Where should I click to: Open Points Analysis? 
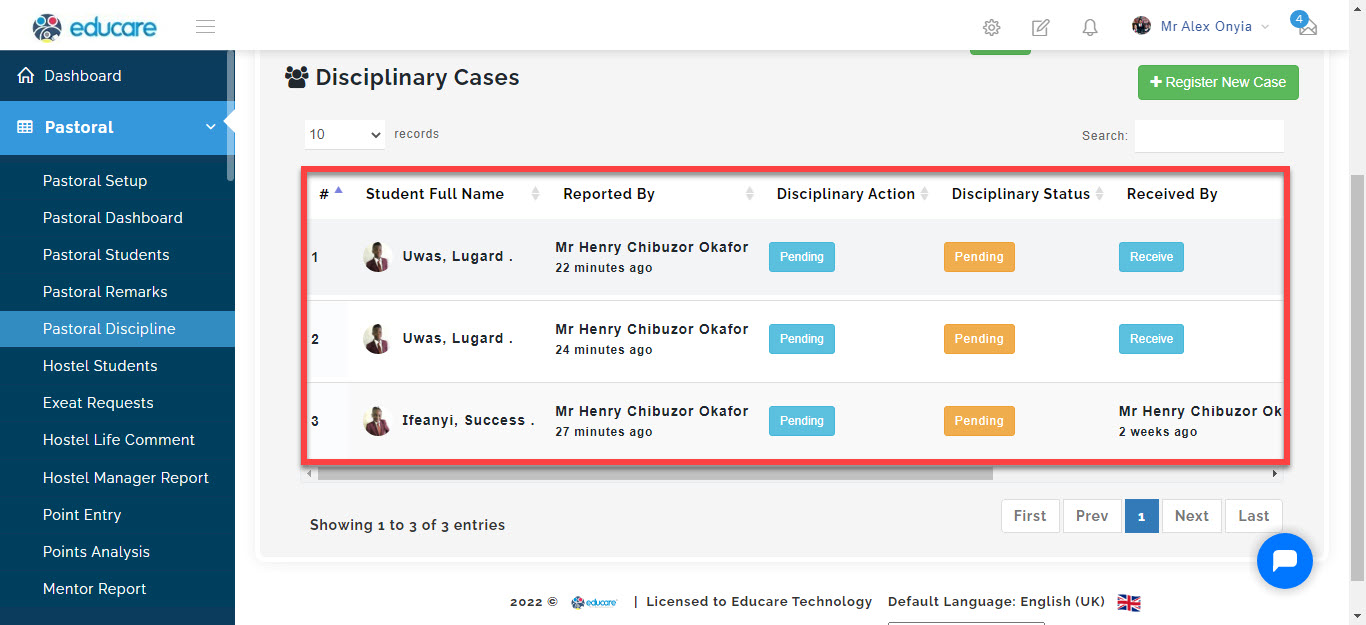pos(96,552)
